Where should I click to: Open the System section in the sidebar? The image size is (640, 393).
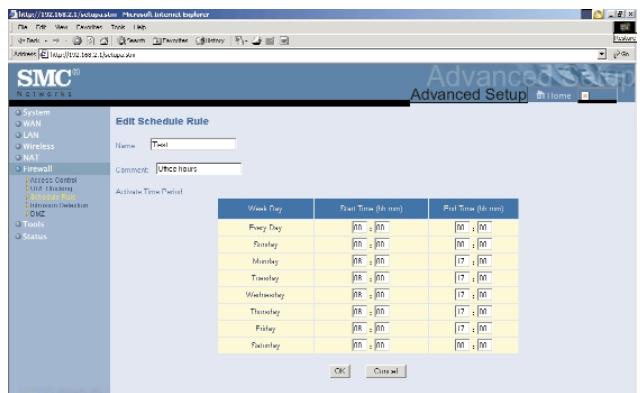(36, 112)
